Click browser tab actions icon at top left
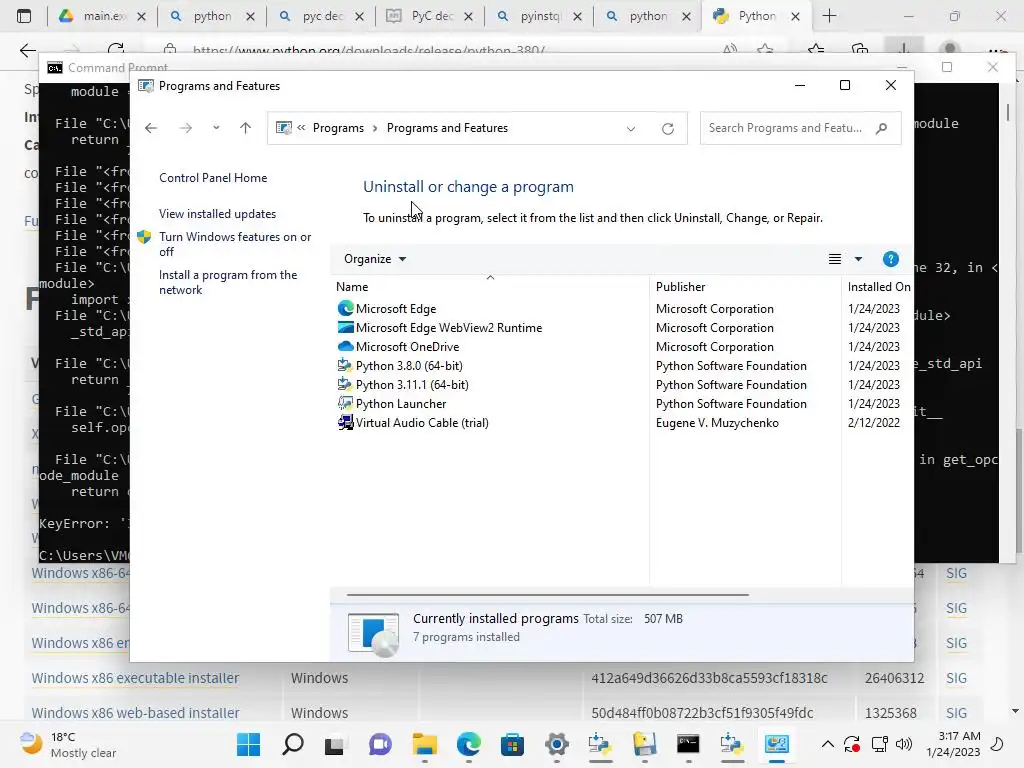1024x768 pixels. [24, 16]
